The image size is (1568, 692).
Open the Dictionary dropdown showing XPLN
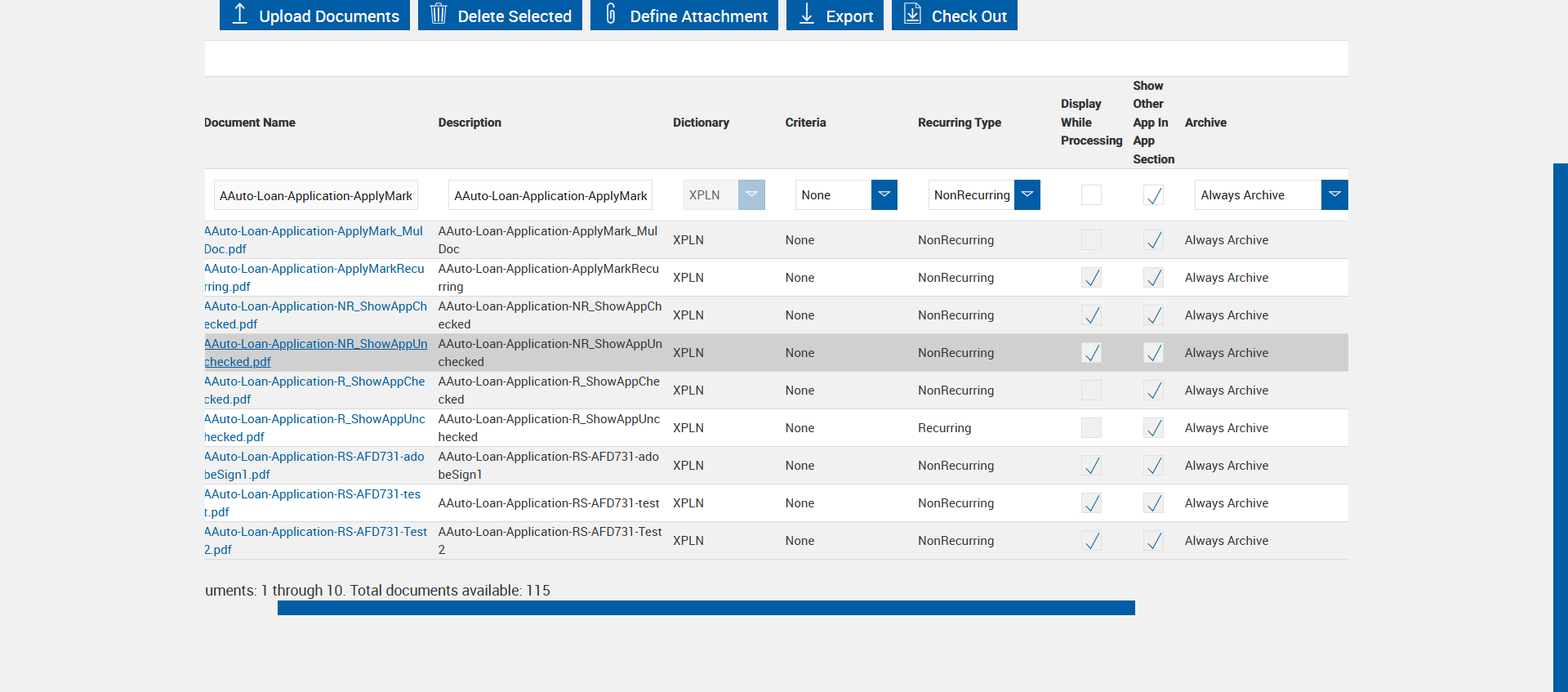724,195
